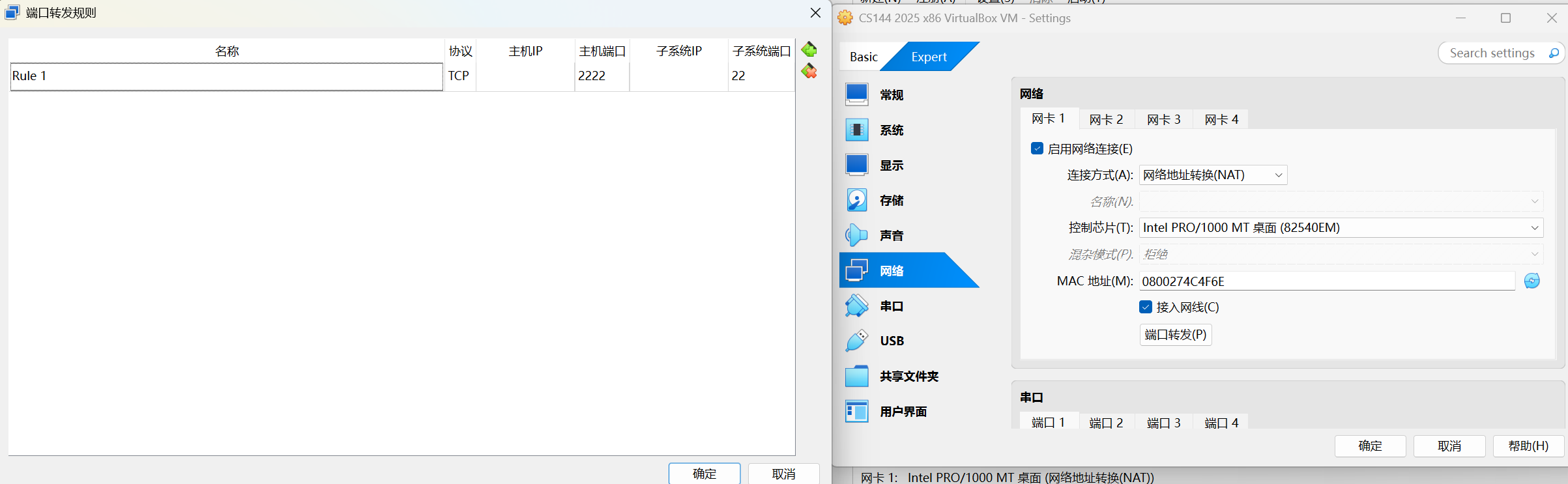The height and width of the screenshot is (484, 1568).
Task: Open the 常规 general settings category
Action: pyautogui.click(x=891, y=95)
